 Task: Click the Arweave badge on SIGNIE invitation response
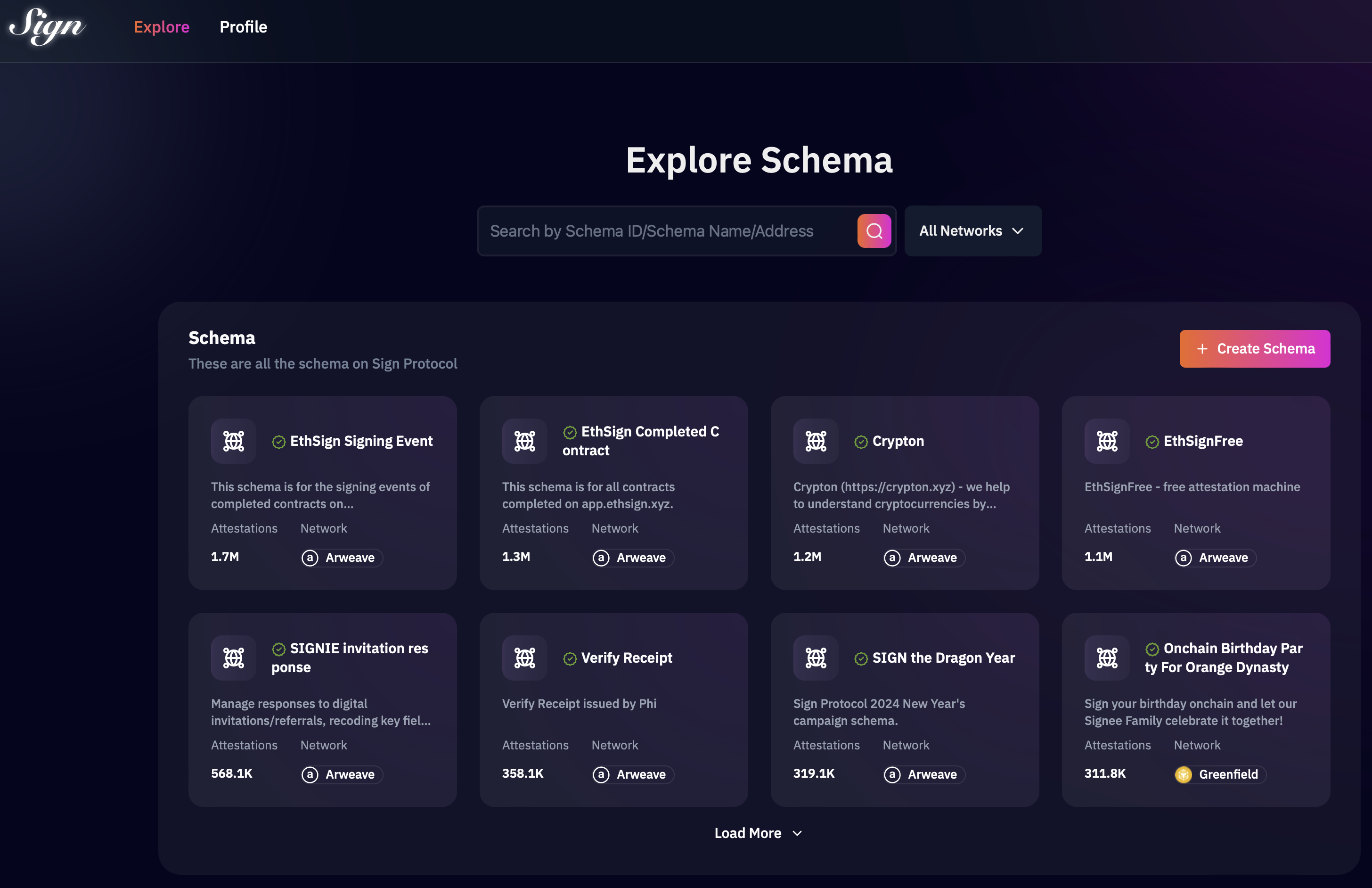342,774
